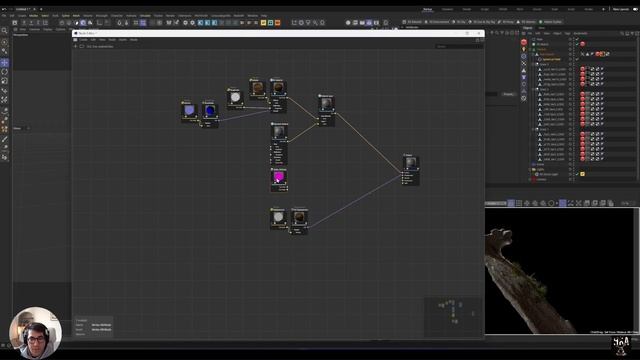Screen dimensions: 640x360
Task: Click the red material tag on top object row
Action: coord(582,44)
